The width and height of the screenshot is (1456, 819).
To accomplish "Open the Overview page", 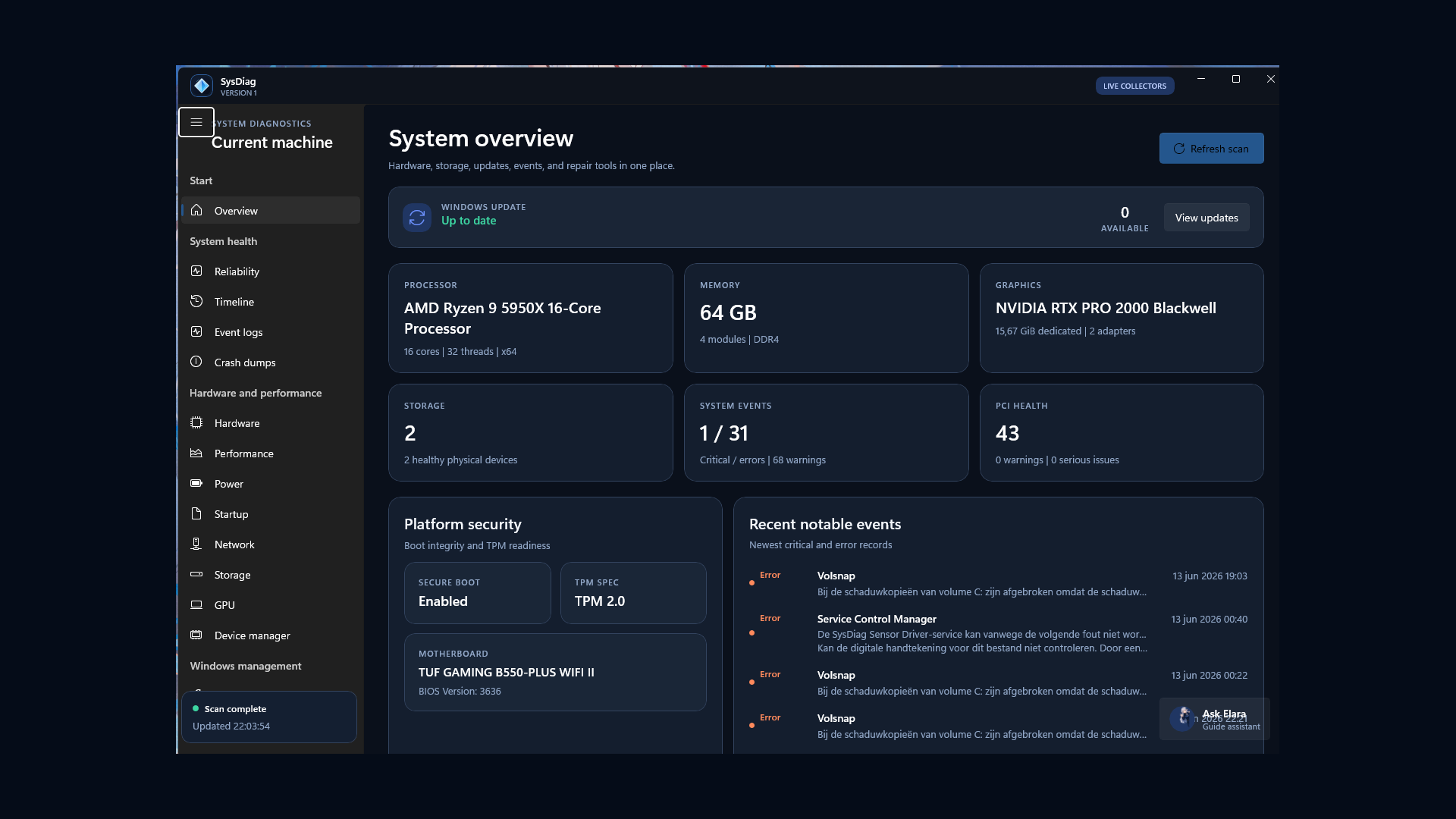I will [271, 210].
